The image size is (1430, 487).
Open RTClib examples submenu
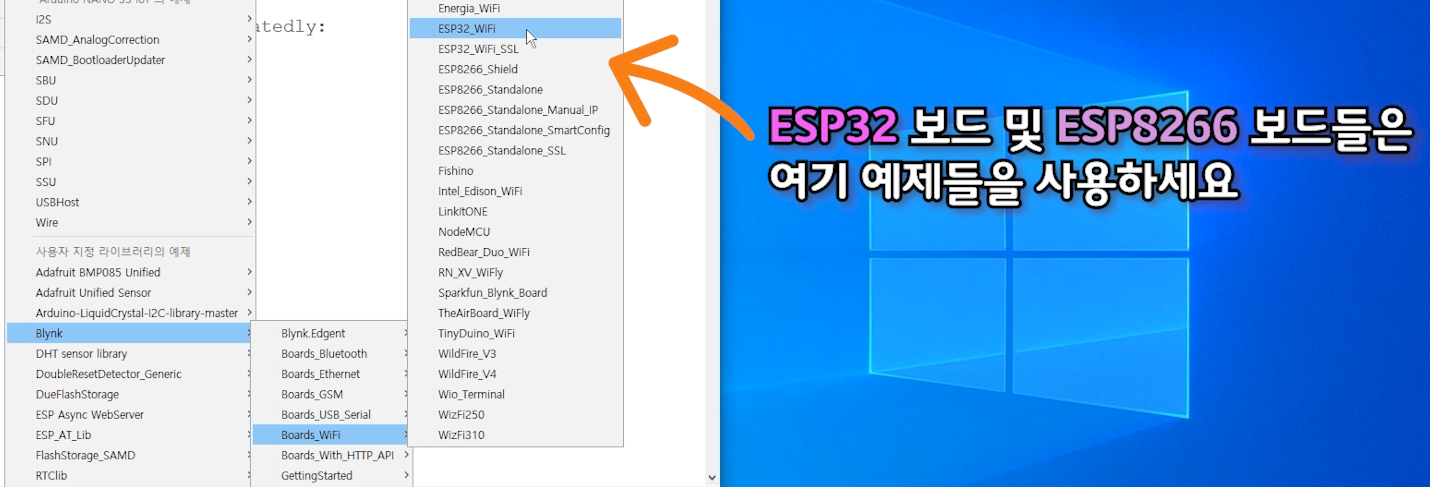point(131,476)
